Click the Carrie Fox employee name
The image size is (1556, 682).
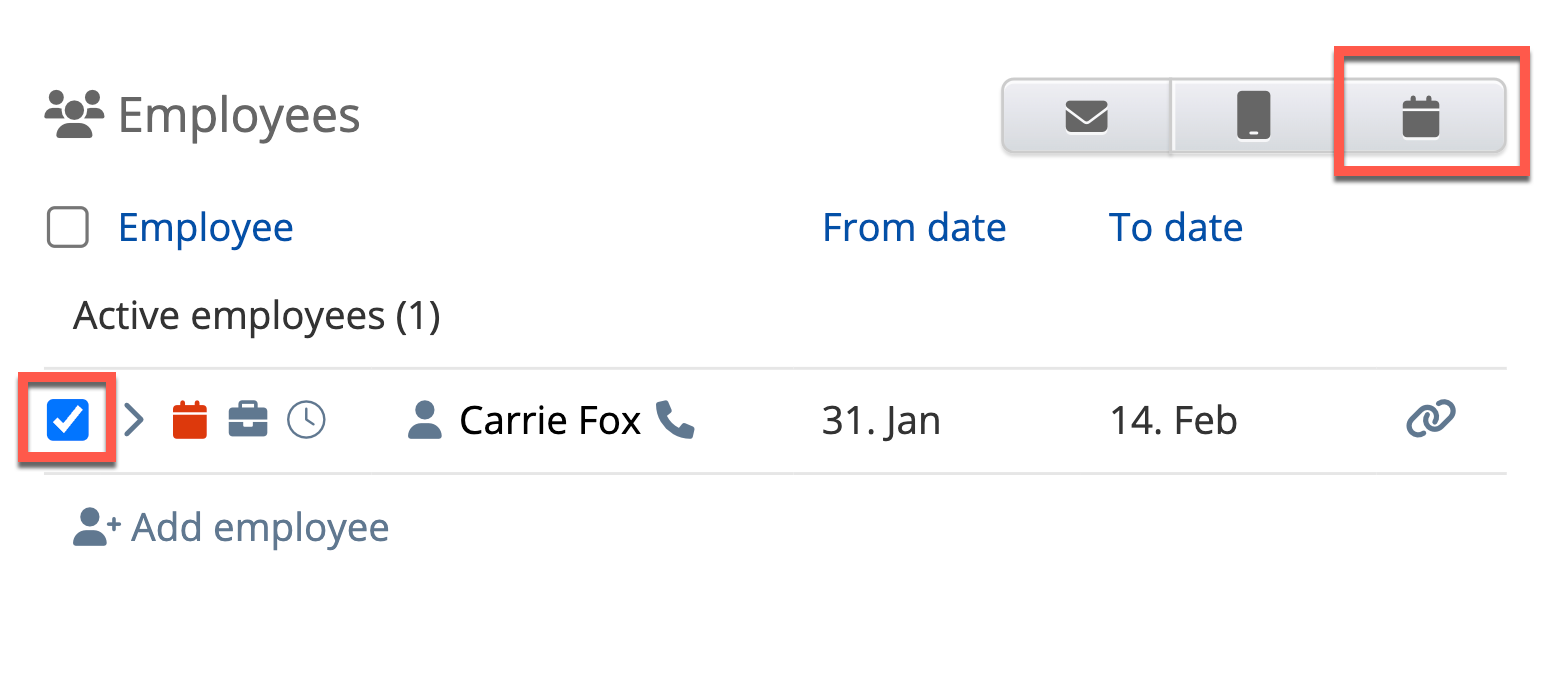[x=550, y=420]
